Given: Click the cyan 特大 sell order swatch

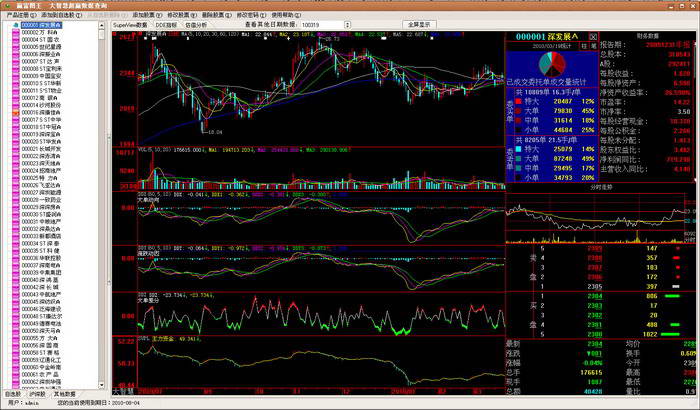Looking at the screenshot, I should 518,149.
